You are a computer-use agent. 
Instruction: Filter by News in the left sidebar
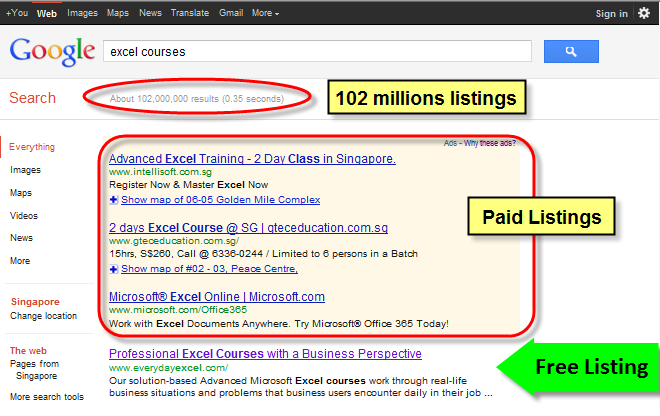tap(21, 238)
